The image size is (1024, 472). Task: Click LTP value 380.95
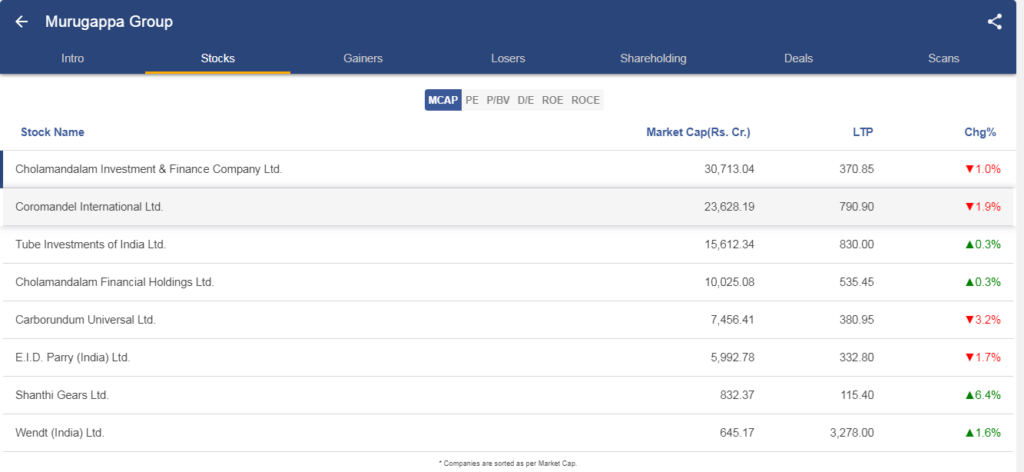pos(857,320)
